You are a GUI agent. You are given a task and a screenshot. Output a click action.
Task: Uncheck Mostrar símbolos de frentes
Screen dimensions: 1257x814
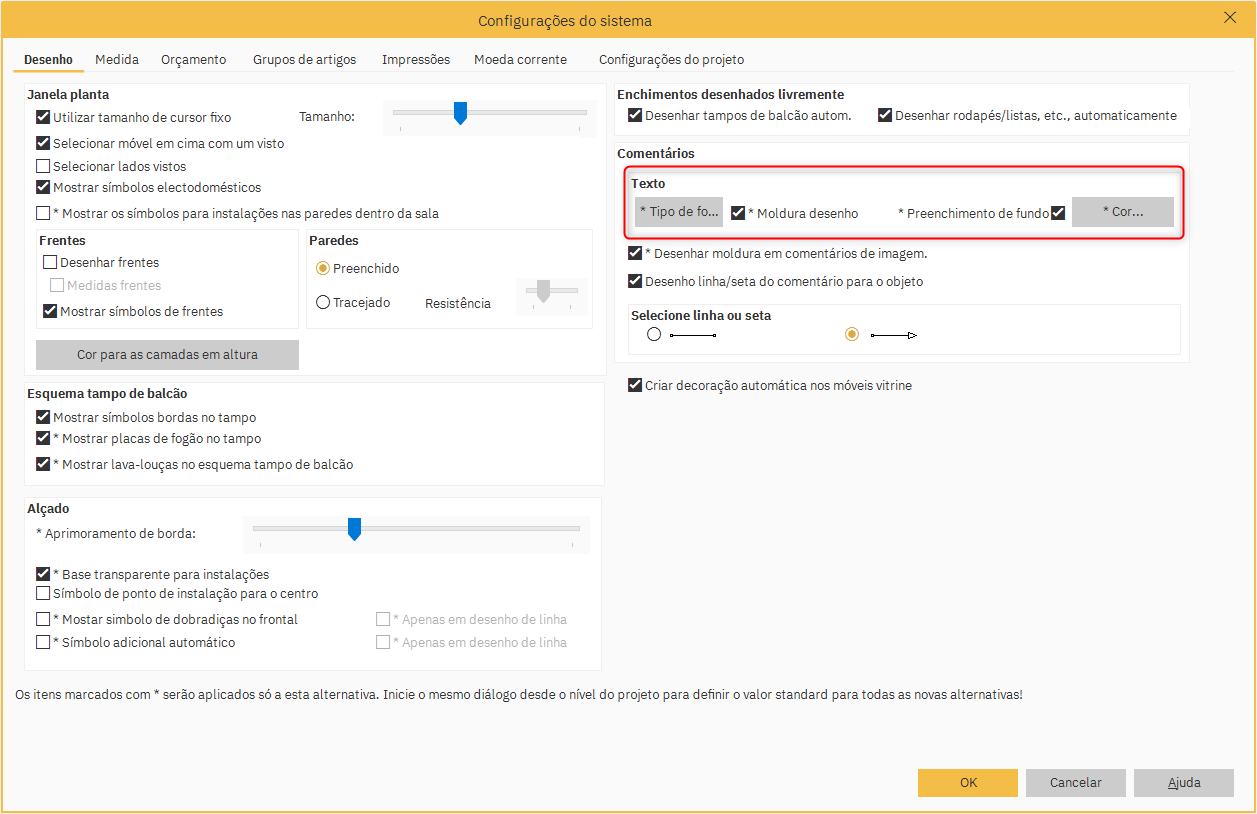50,312
